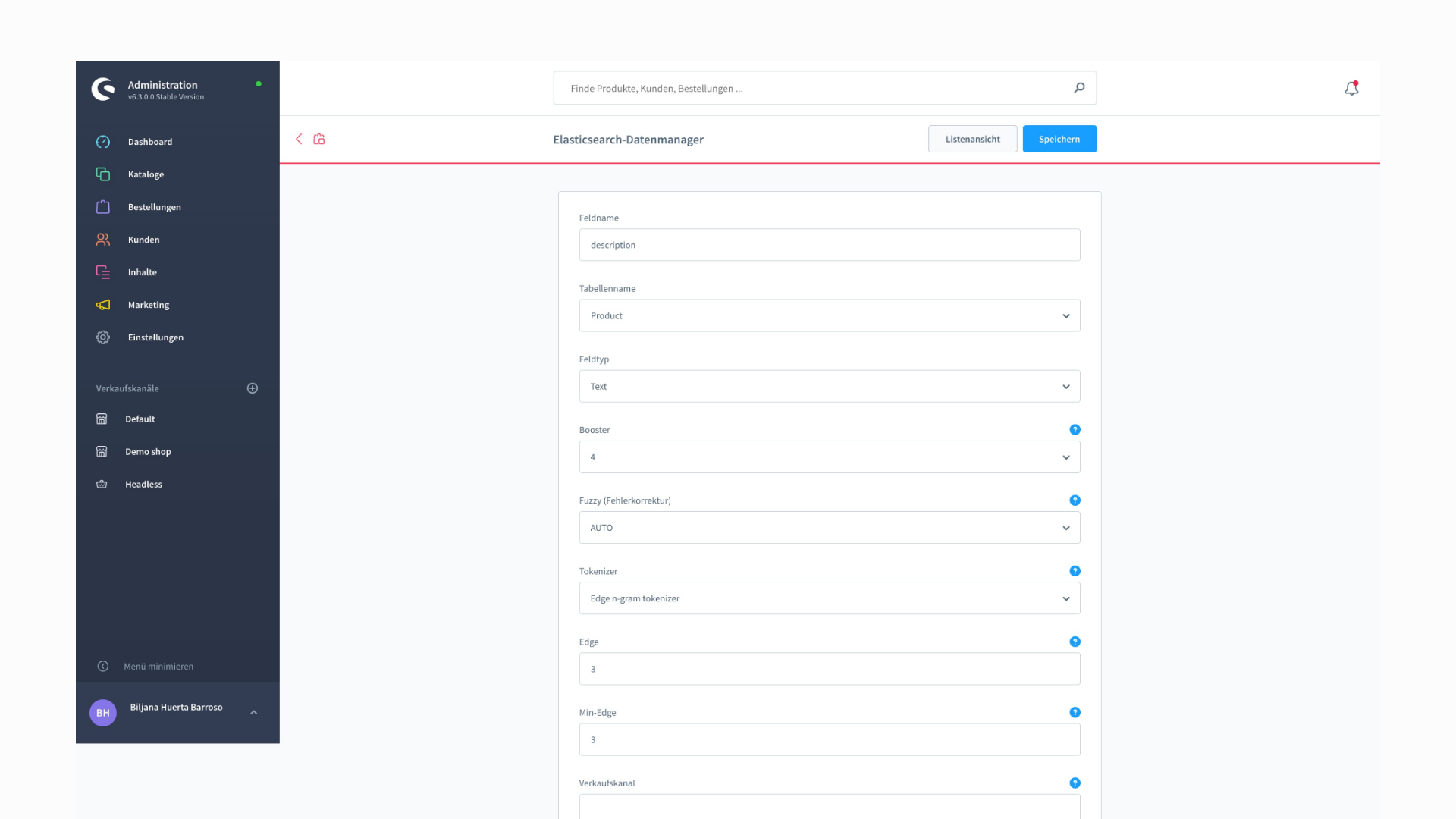Open the Tokenizer selection dropdown

[x=829, y=598]
